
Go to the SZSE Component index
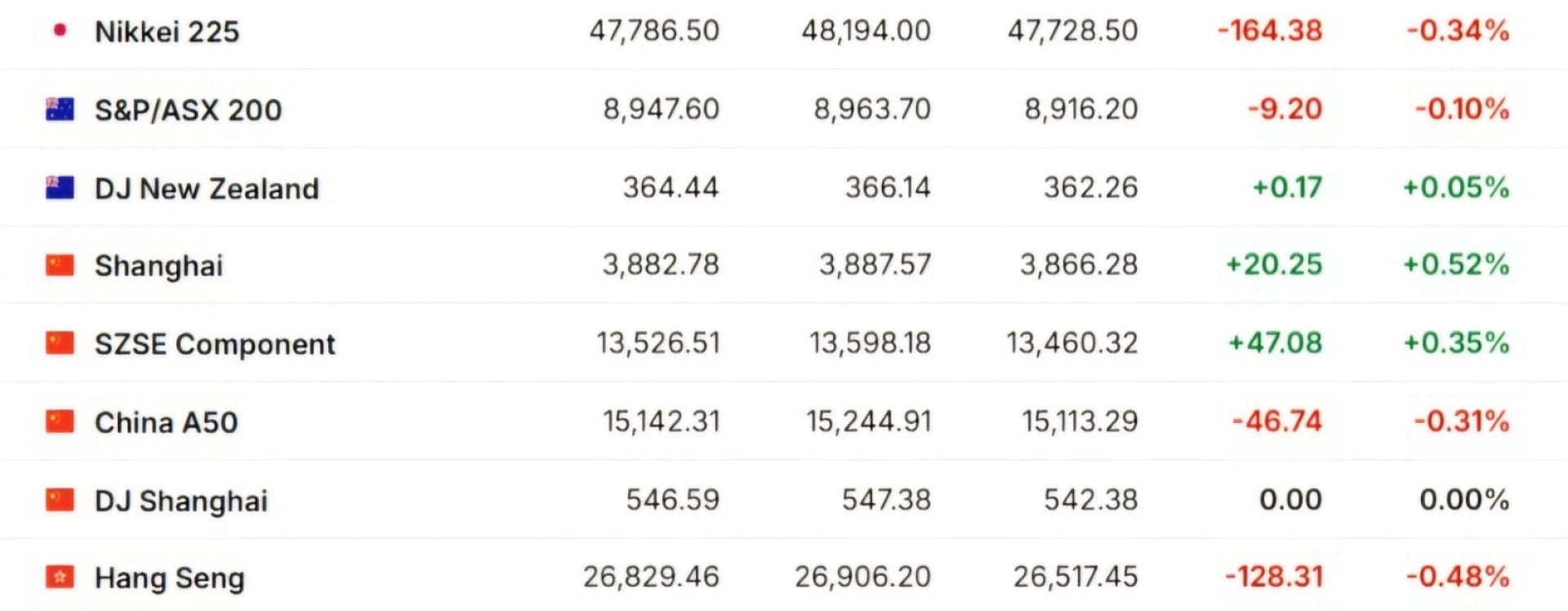pyautogui.click(x=215, y=345)
